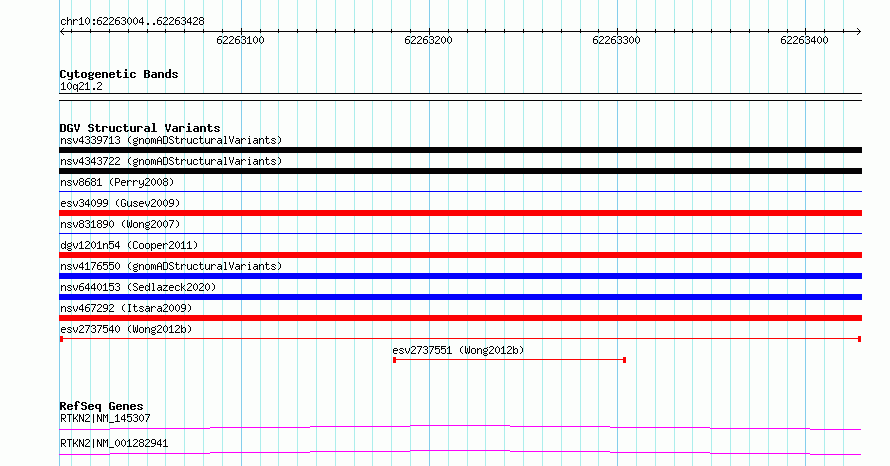Click the 62263200 ruler position label
Viewport: 890px width, 466px height.
(x=428, y=40)
